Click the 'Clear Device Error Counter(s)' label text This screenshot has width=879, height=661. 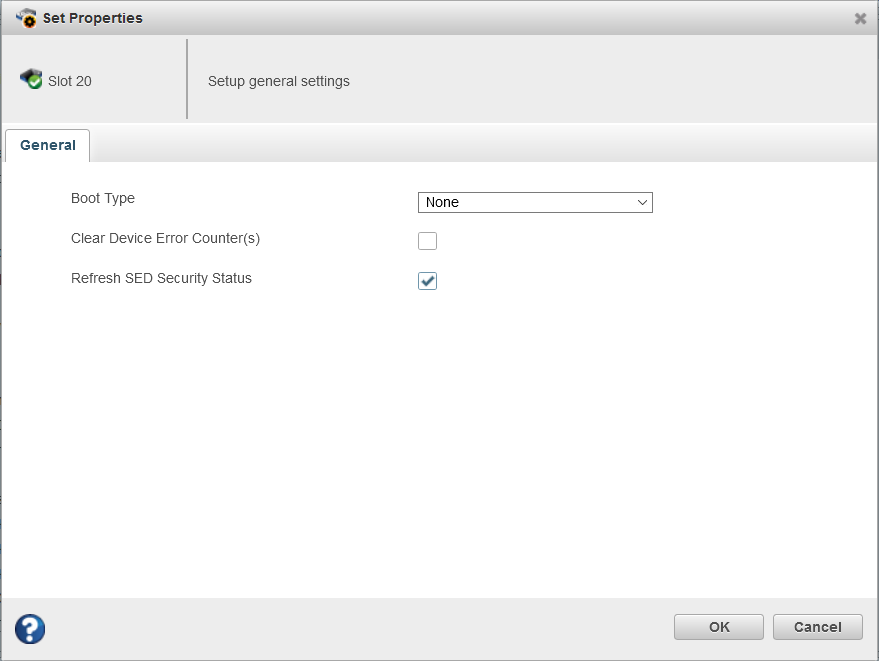pos(165,239)
